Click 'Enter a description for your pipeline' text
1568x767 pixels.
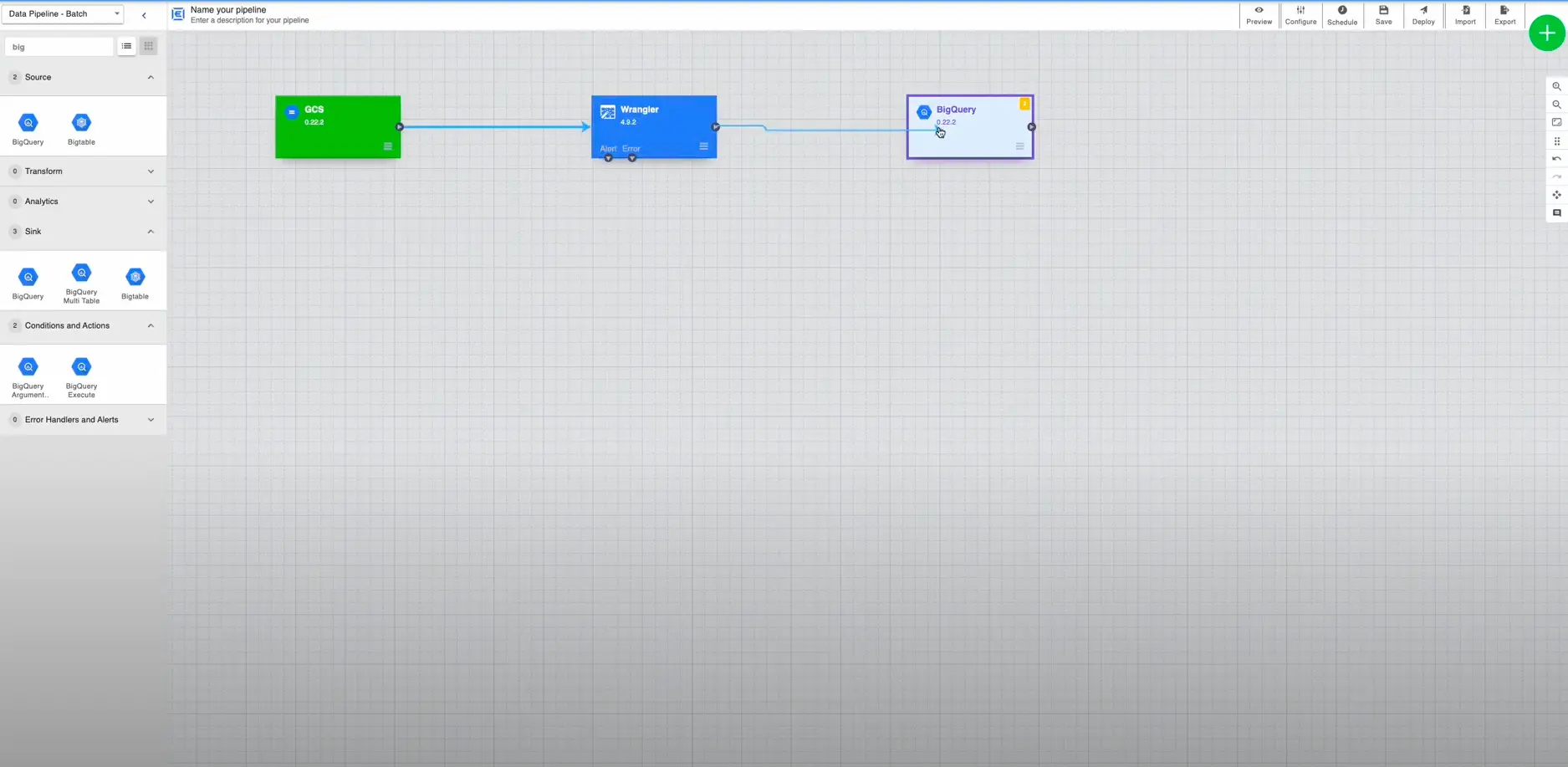click(249, 20)
